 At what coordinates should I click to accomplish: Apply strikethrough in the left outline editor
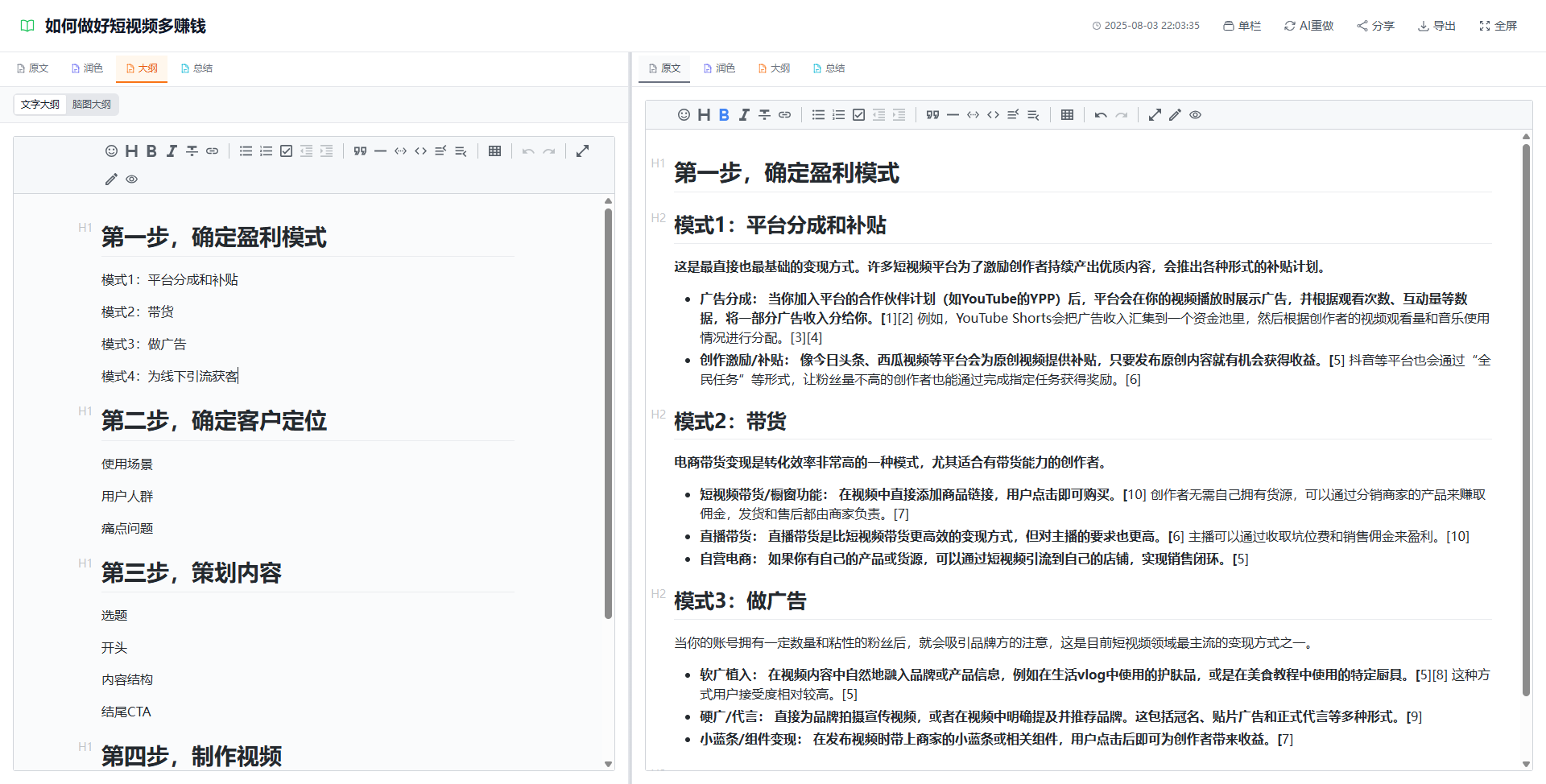192,151
